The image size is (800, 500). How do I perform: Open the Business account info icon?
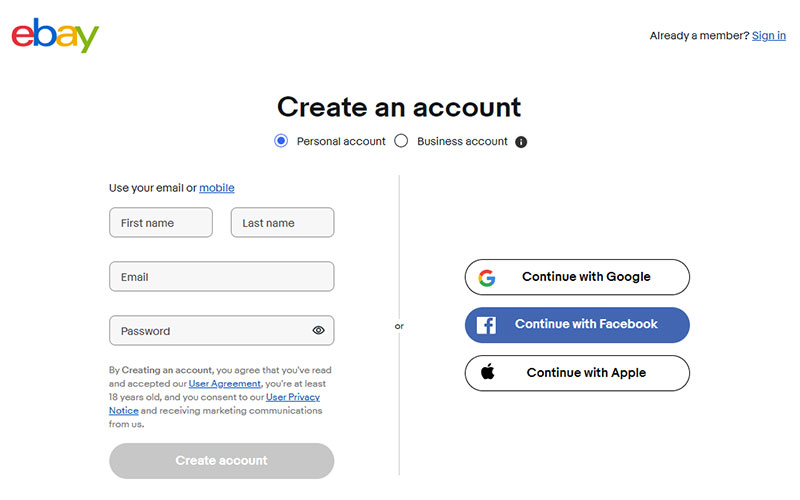[521, 142]
